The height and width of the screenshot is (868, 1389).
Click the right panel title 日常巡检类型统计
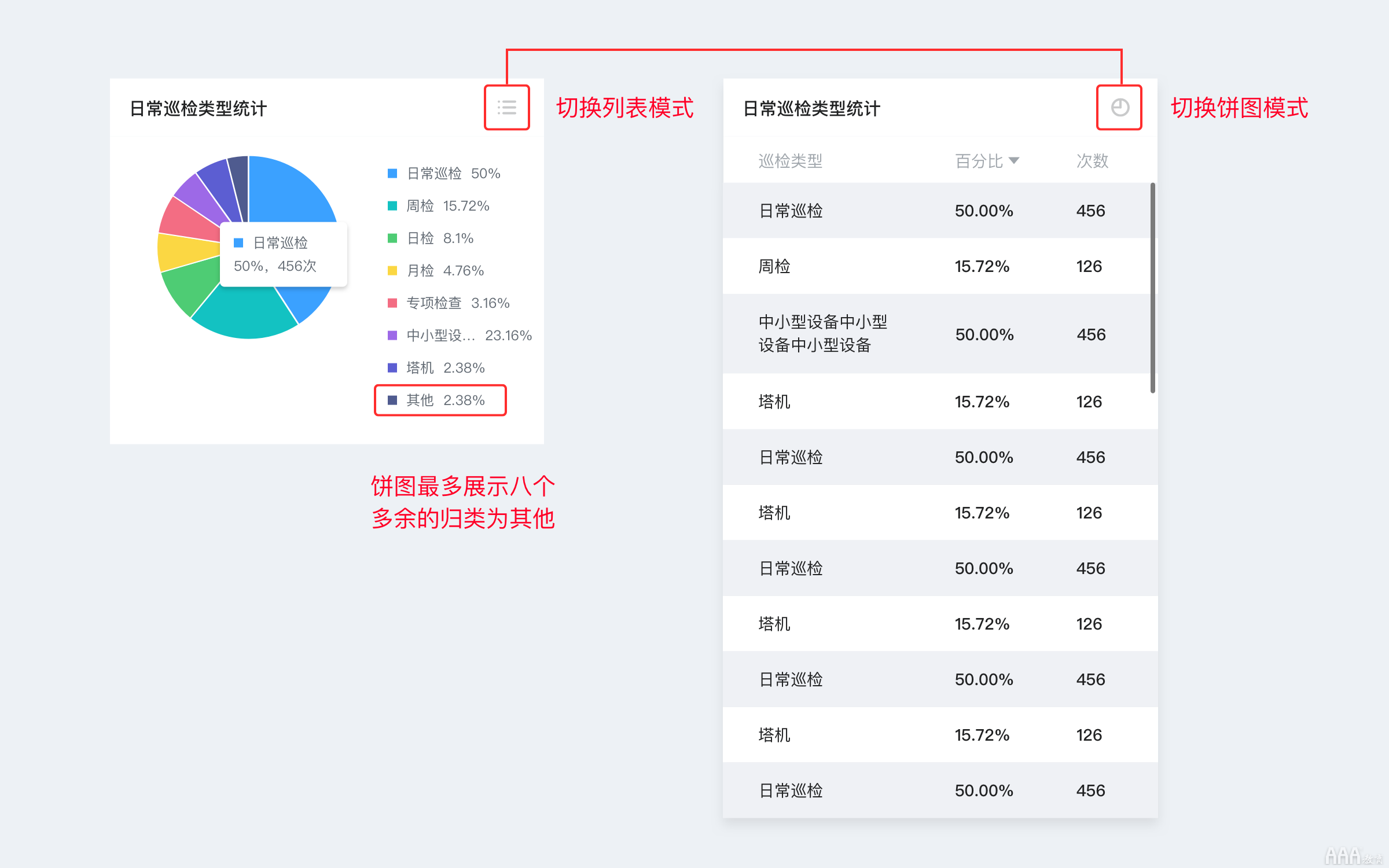(x=811, y=109)
